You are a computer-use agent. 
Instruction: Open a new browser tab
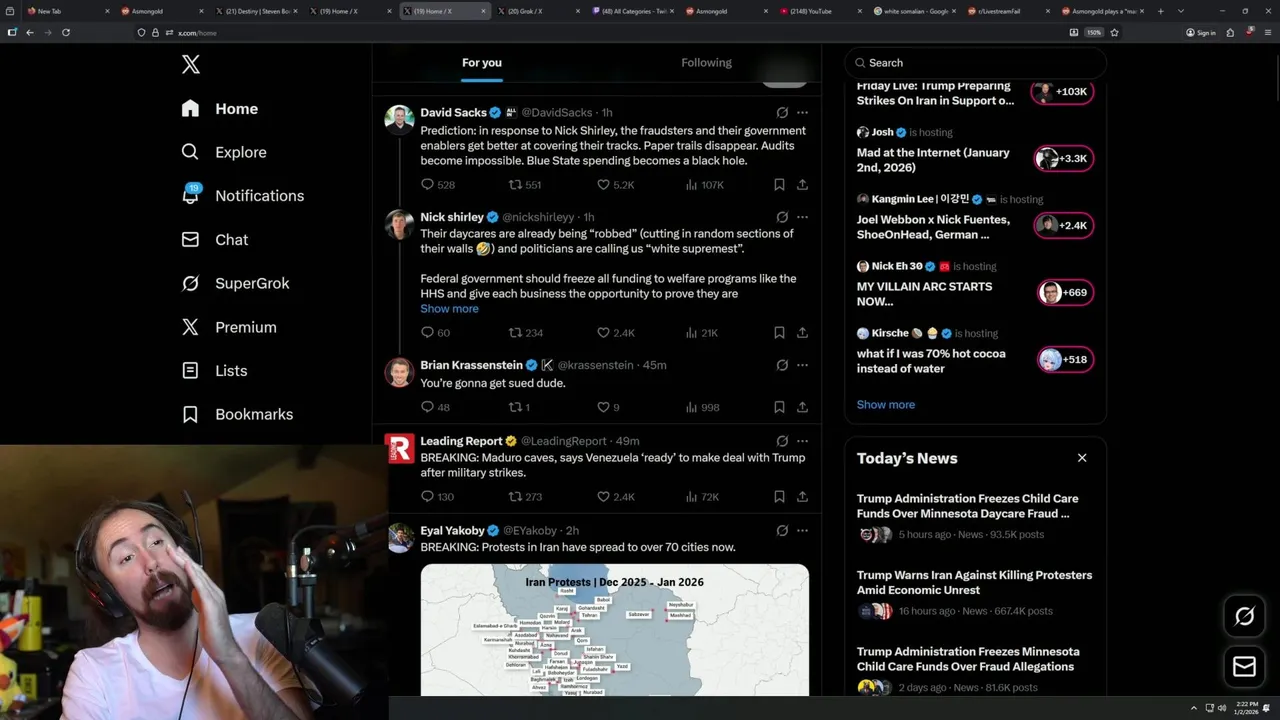[x=1160, y=11]
